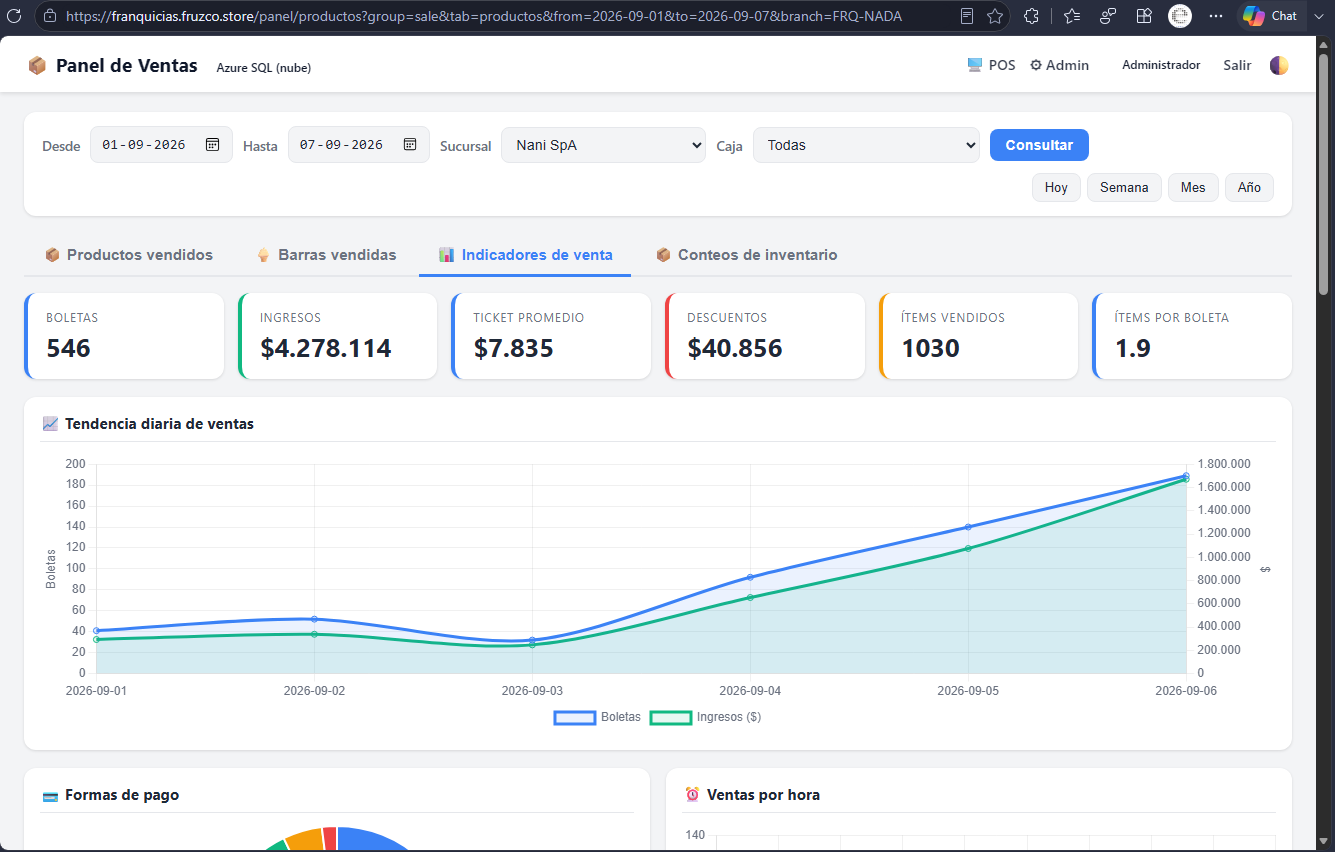Click the 2026-09-03 x-axis label

[x=532, y=691]
